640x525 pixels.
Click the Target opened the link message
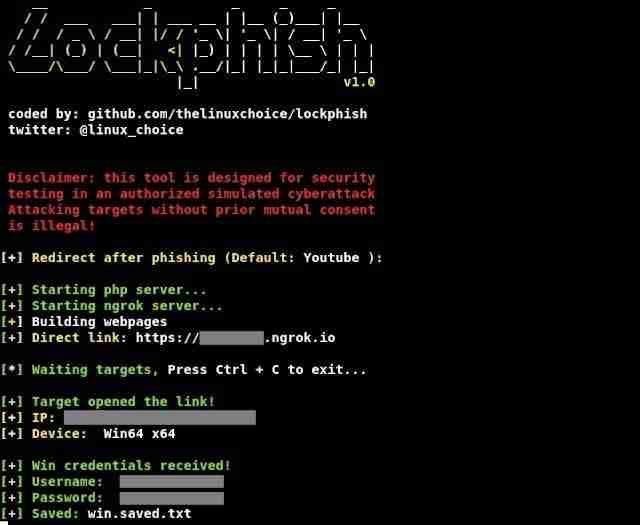(x=123, y=402)
